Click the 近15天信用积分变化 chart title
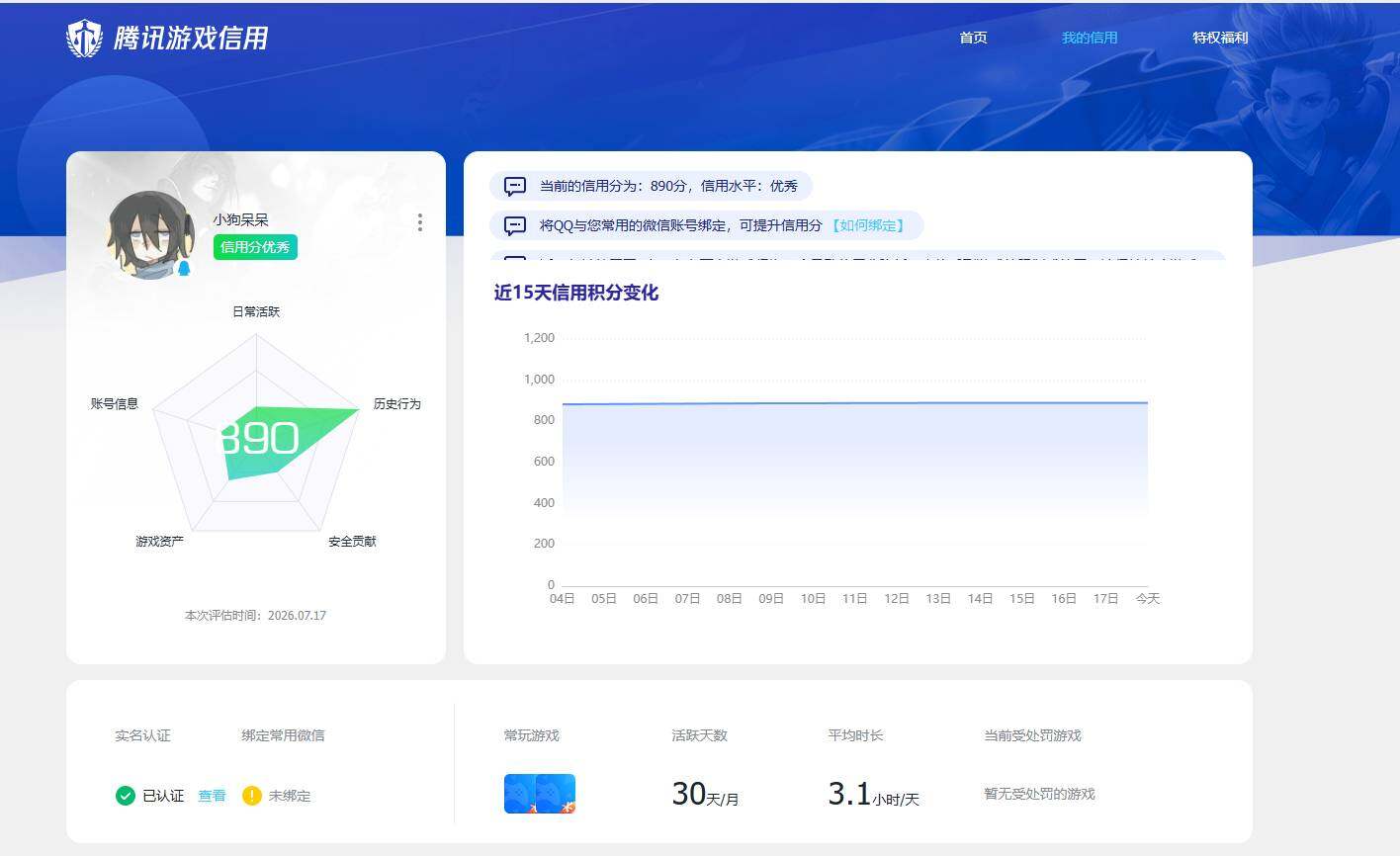 pyautogui.click(x=576, y=293)
